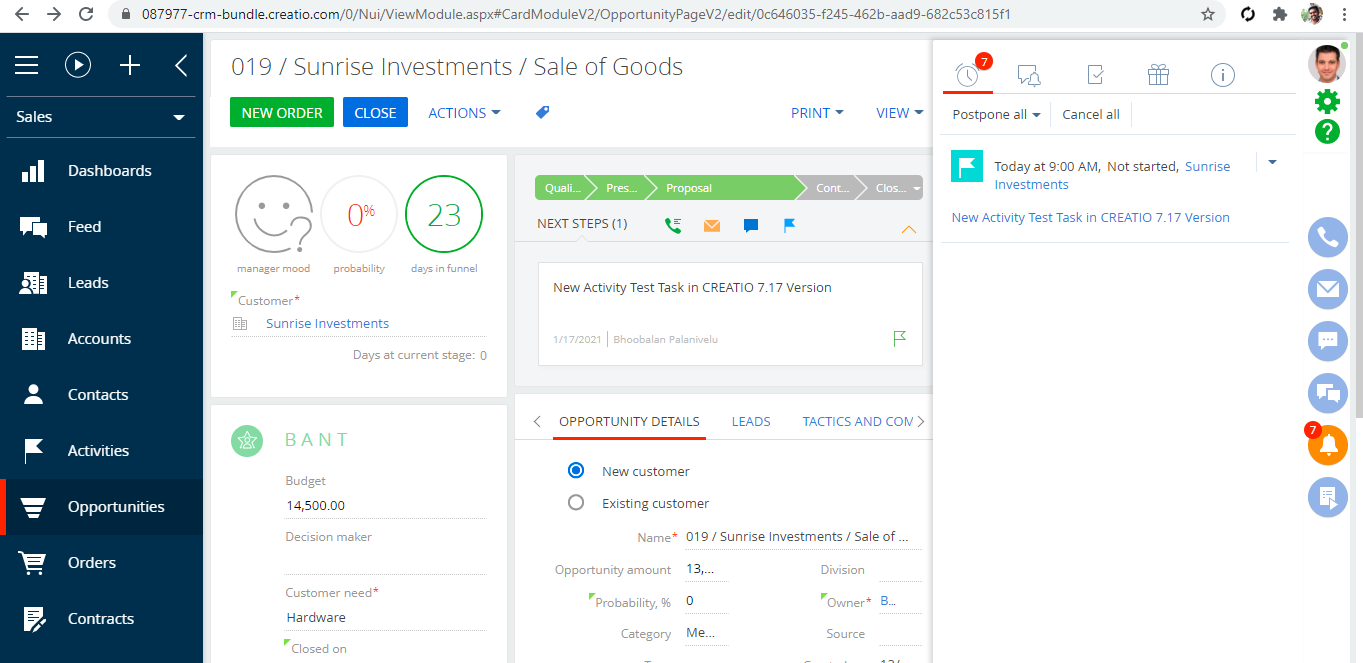Open anniversaries gift tab in panel
The height and width of the screenshot is (663, 1363).
[x=1158, y=75]
